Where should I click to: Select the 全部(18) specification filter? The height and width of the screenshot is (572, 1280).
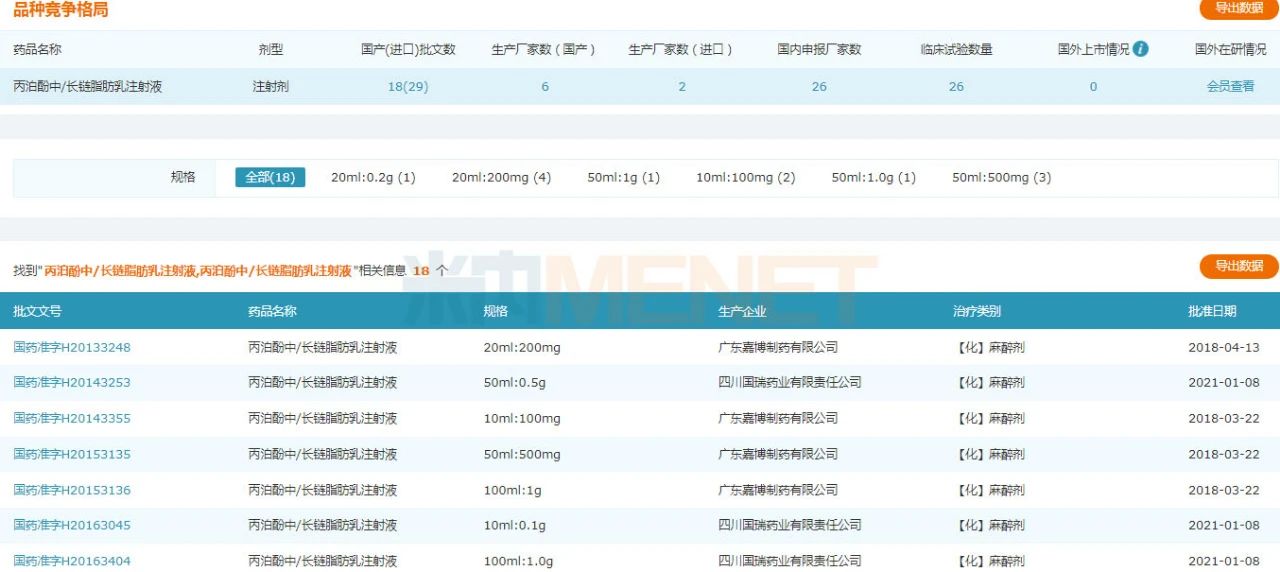click(270, 177)
